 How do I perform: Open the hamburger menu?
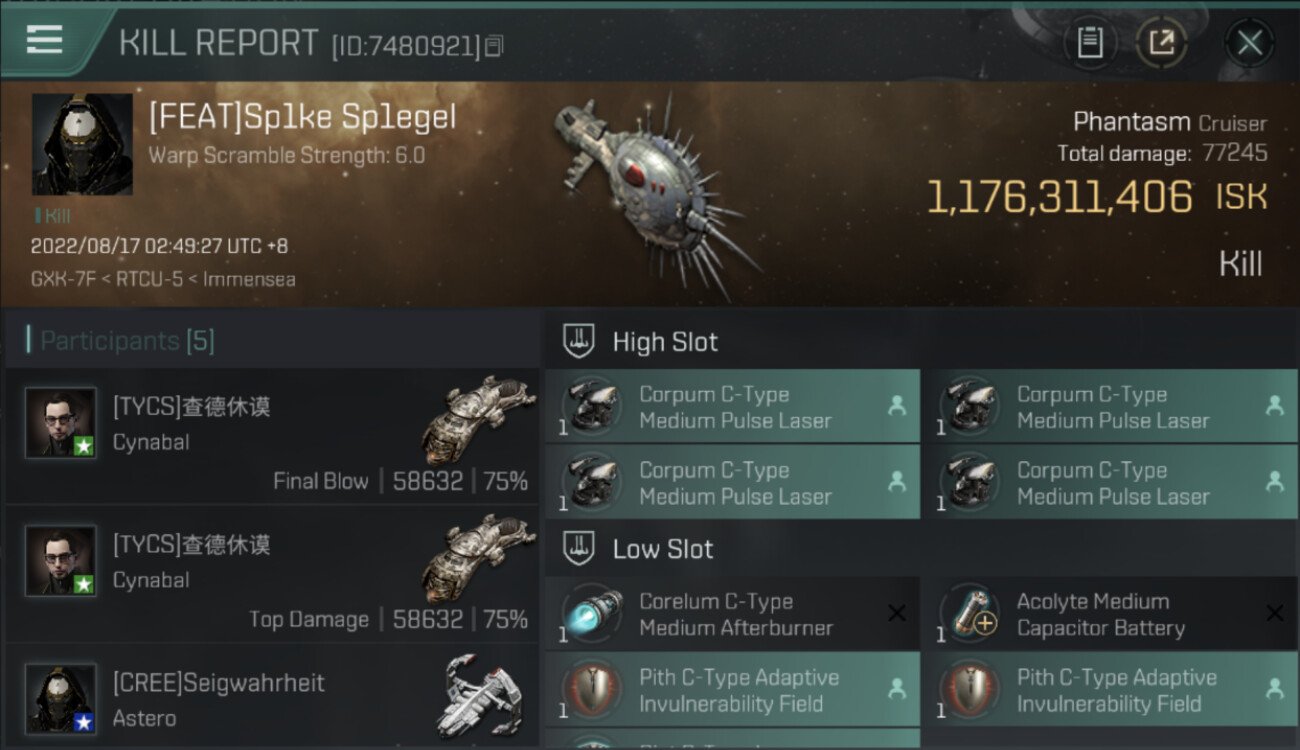pyautogui.click(x=45, y=40)
